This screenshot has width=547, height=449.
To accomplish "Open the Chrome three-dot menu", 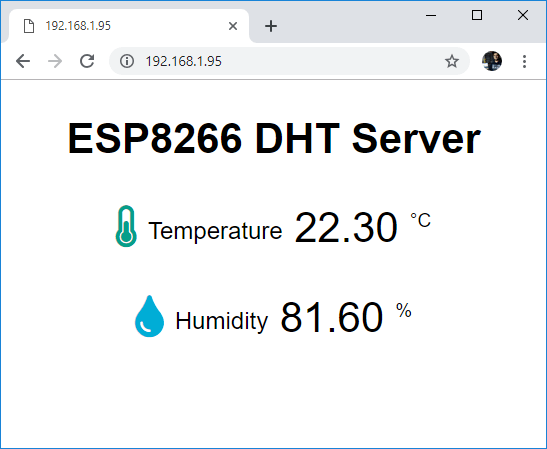I will [524, 61].
